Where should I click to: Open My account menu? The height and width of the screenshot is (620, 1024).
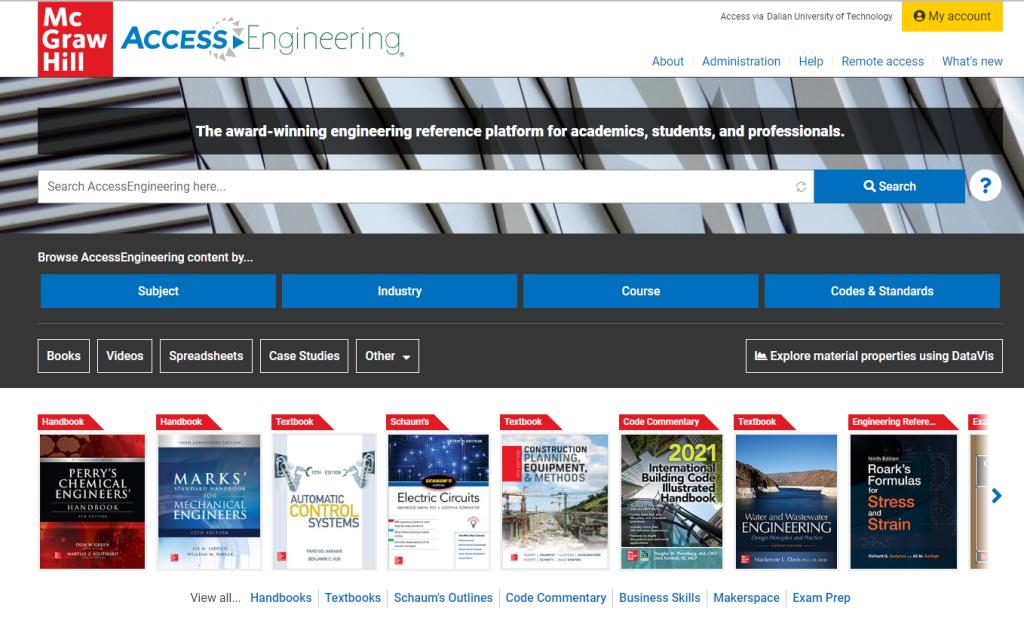(952, 16)
